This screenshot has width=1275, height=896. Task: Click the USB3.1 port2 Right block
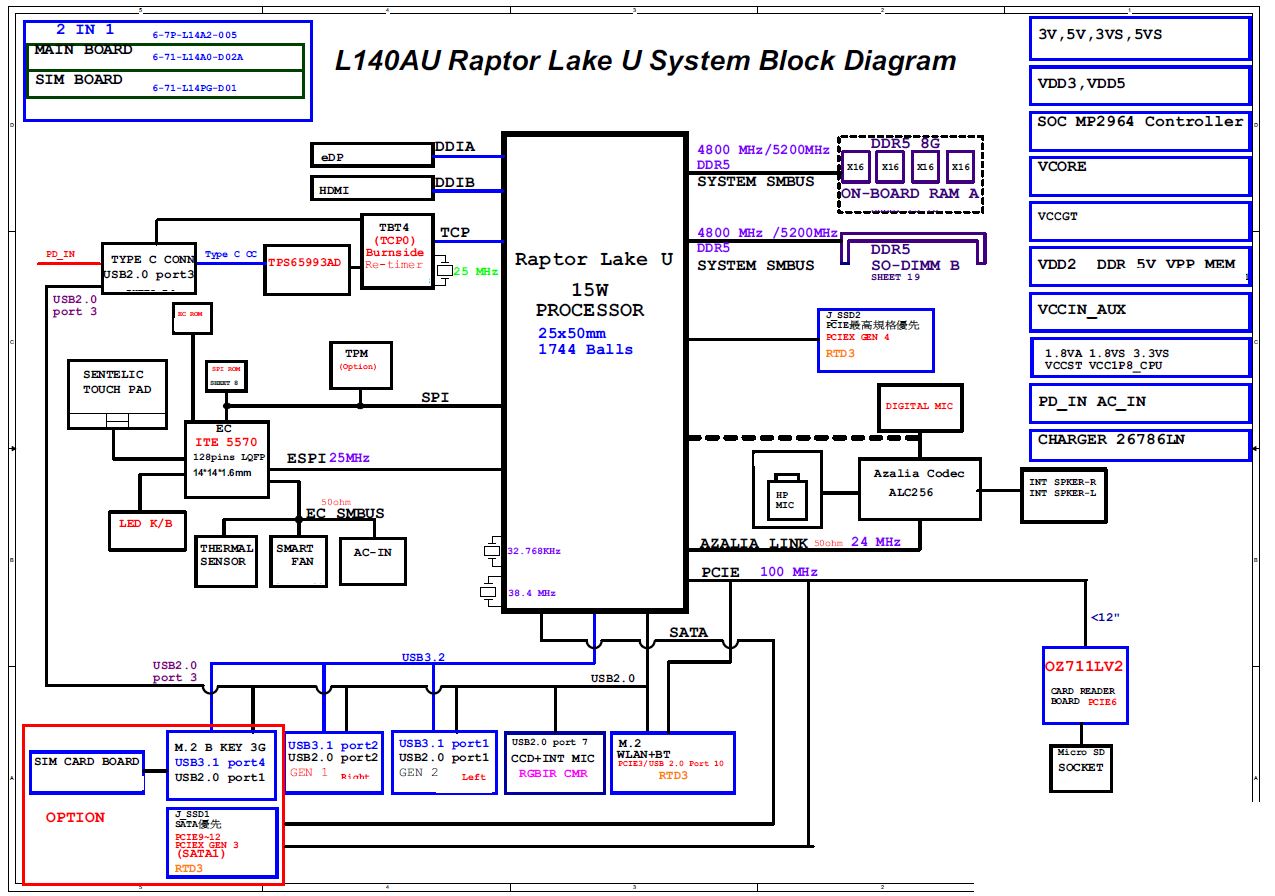[334, 763]
